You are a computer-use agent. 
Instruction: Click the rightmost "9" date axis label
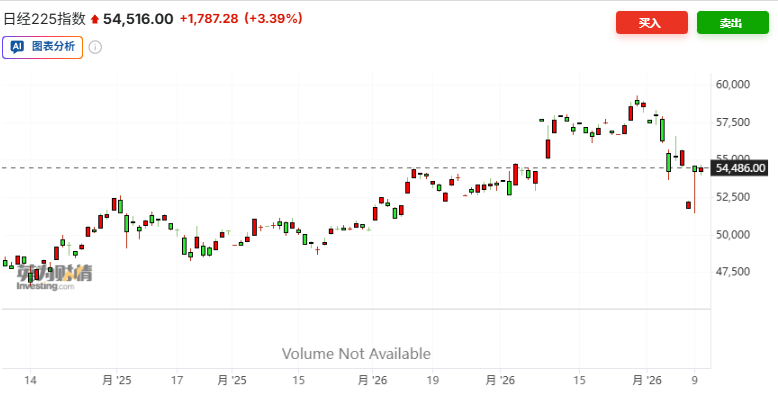pos(695,381)
